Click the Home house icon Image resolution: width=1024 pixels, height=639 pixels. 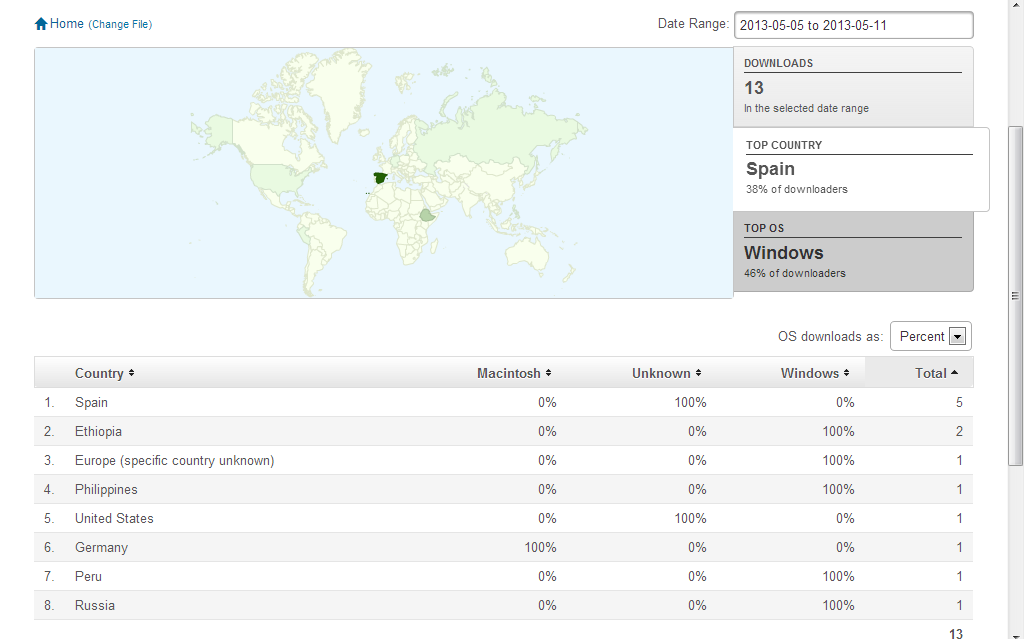[x=41, y=24]
